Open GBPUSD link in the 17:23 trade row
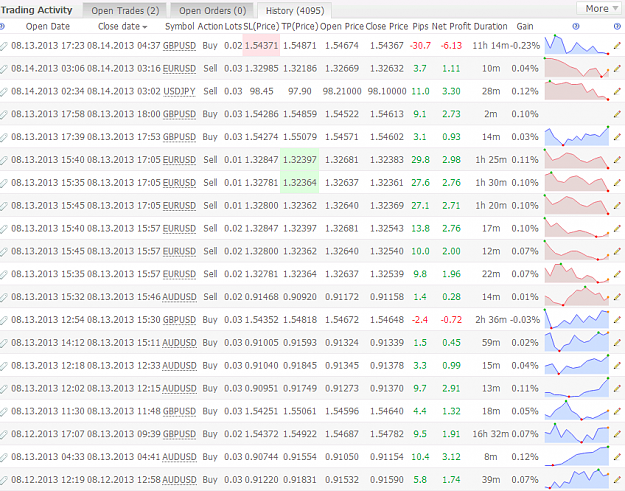This screenshot has width=625, height=491. tap(179, 46)
